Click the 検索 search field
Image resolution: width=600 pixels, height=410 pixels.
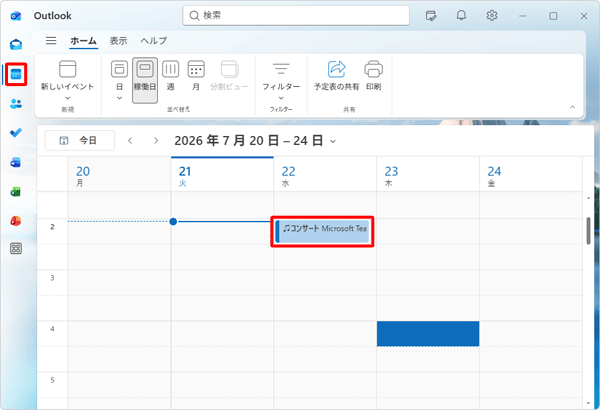[x=296, y=16]
